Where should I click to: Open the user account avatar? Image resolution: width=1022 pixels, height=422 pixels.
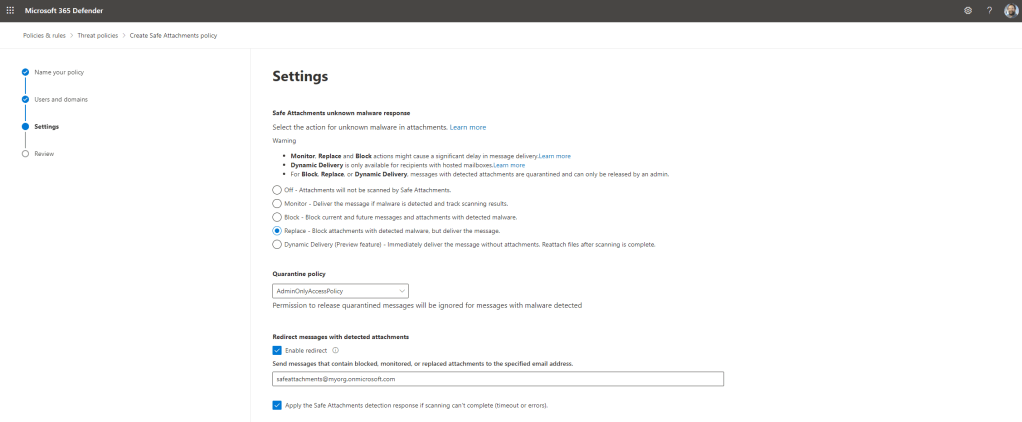1010,10
